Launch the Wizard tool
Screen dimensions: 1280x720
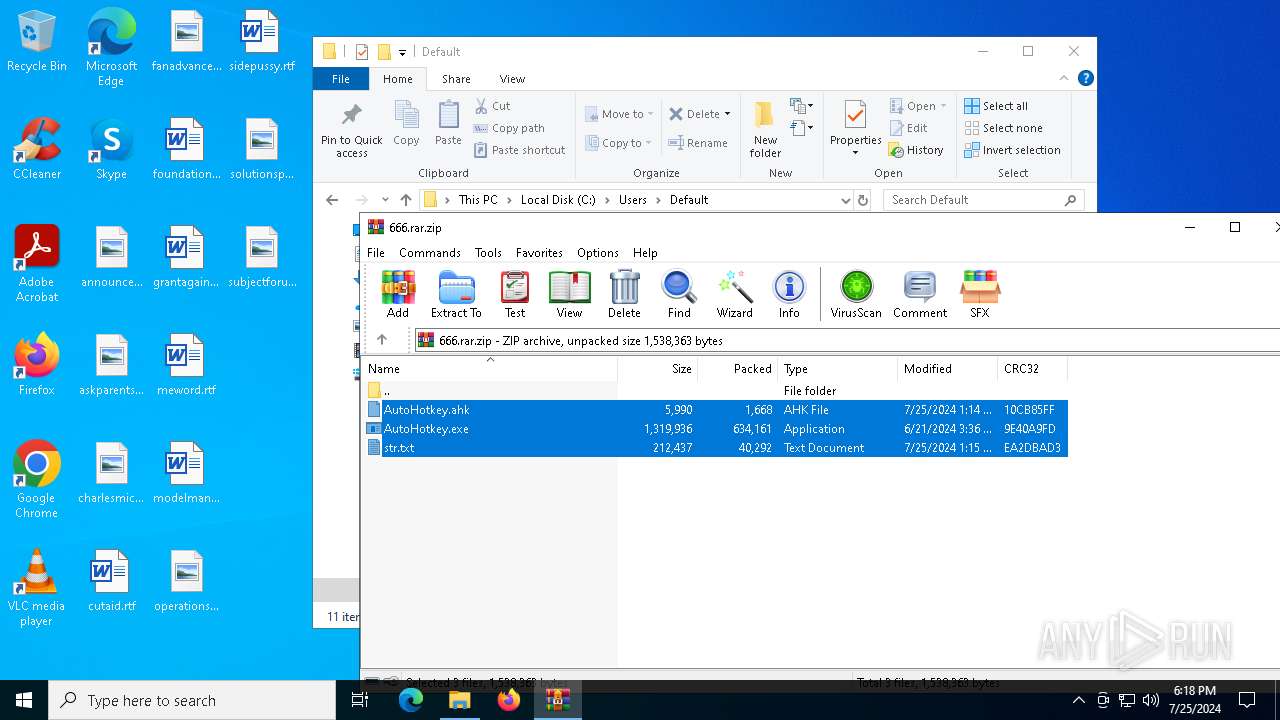[x=734, y=294]
